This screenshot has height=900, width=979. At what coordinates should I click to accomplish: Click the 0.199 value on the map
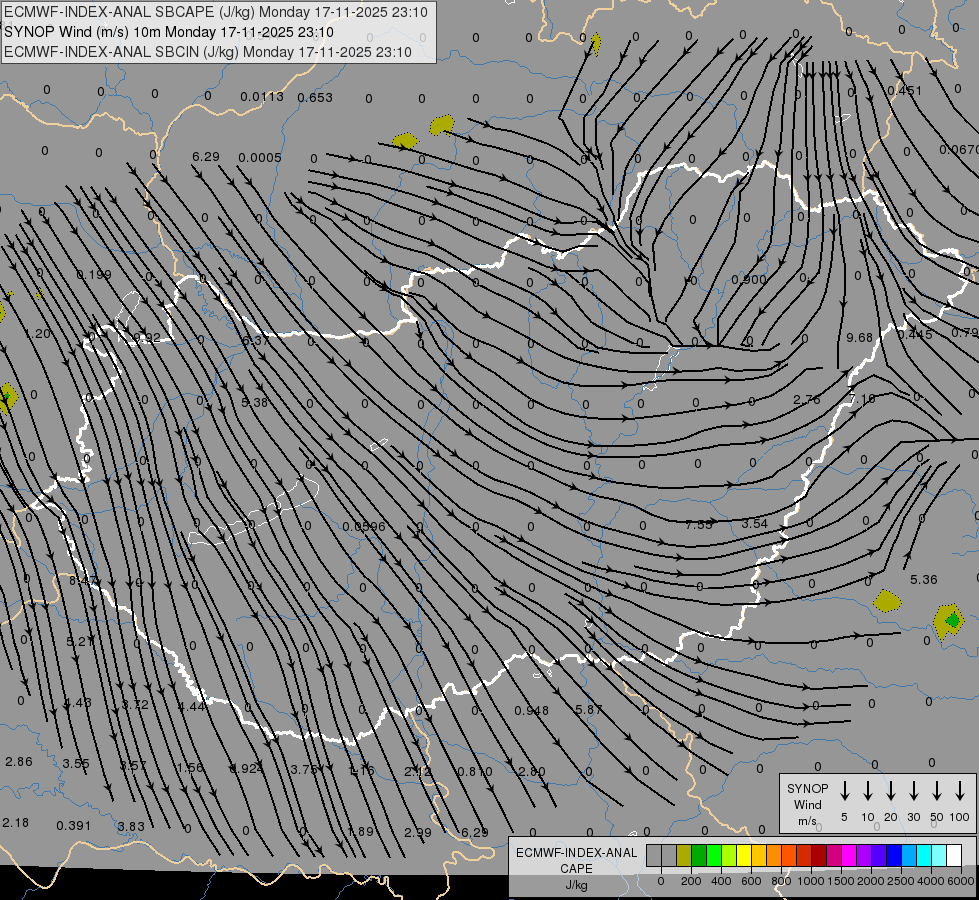click(x=94, y=275)
